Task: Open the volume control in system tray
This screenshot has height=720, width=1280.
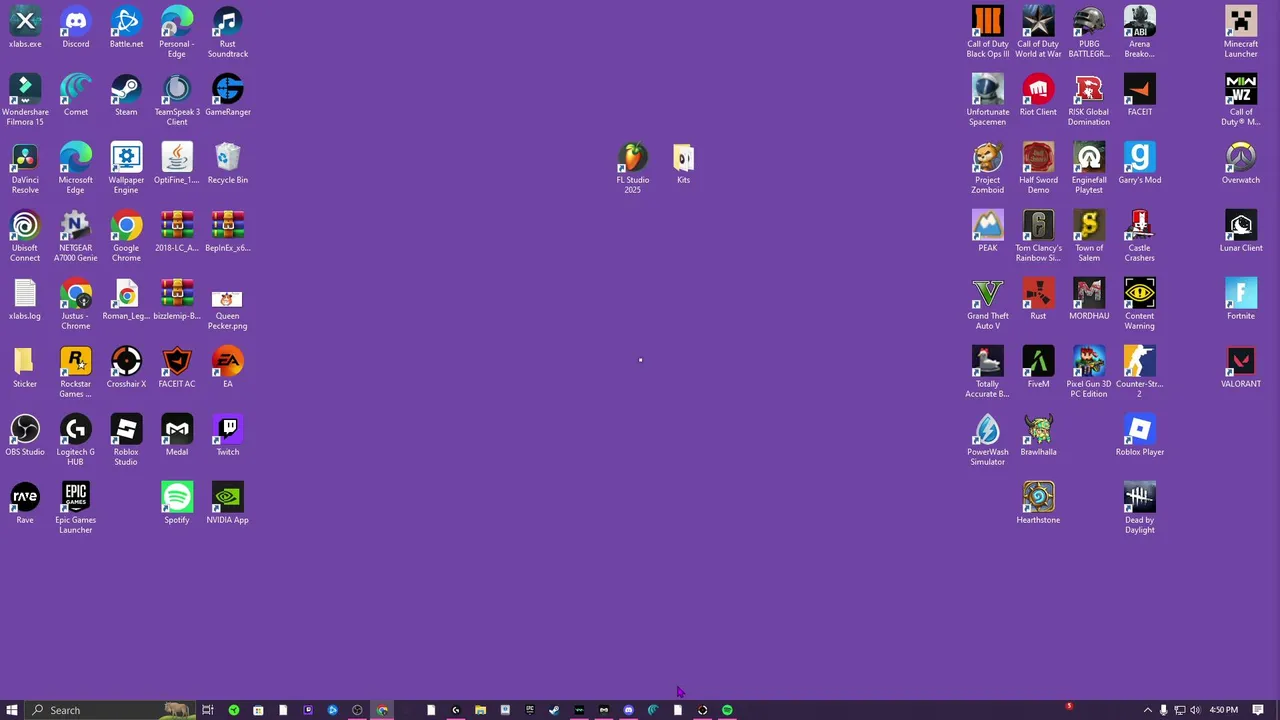Action: coord(1194,710)
